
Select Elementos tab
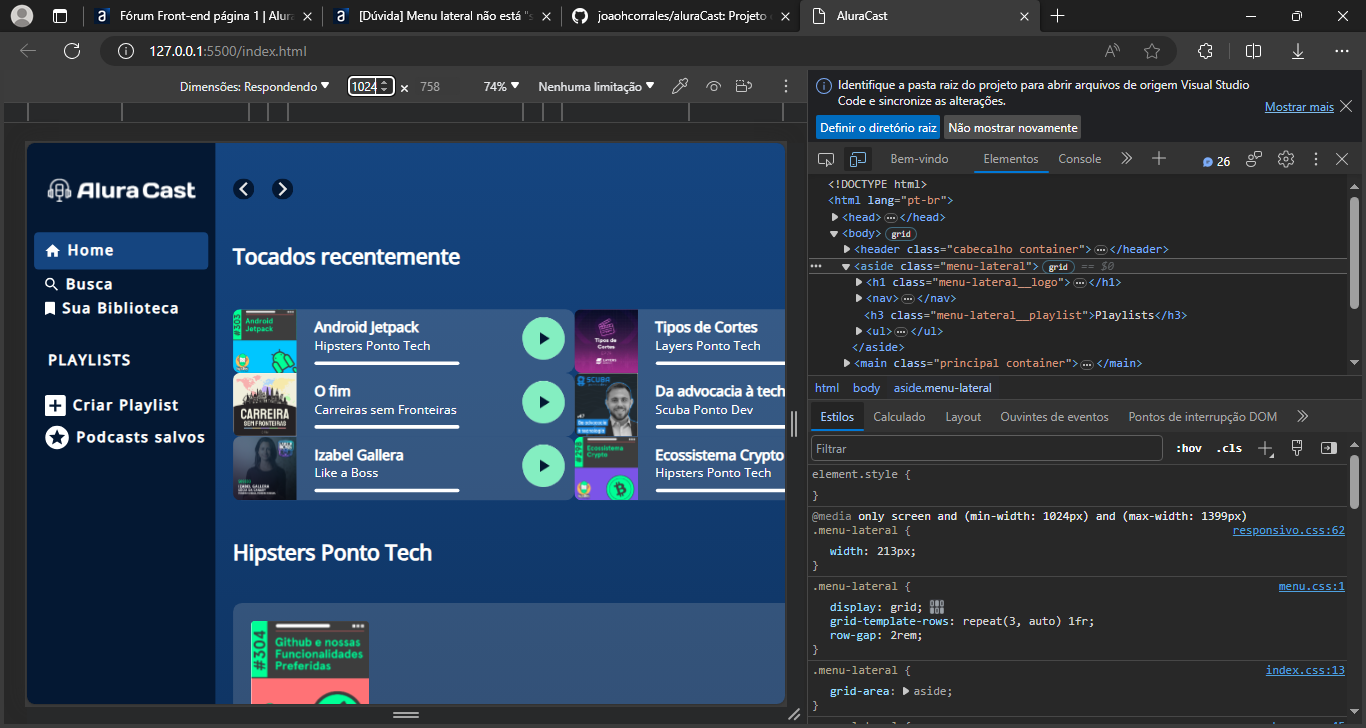[1010, 159]
